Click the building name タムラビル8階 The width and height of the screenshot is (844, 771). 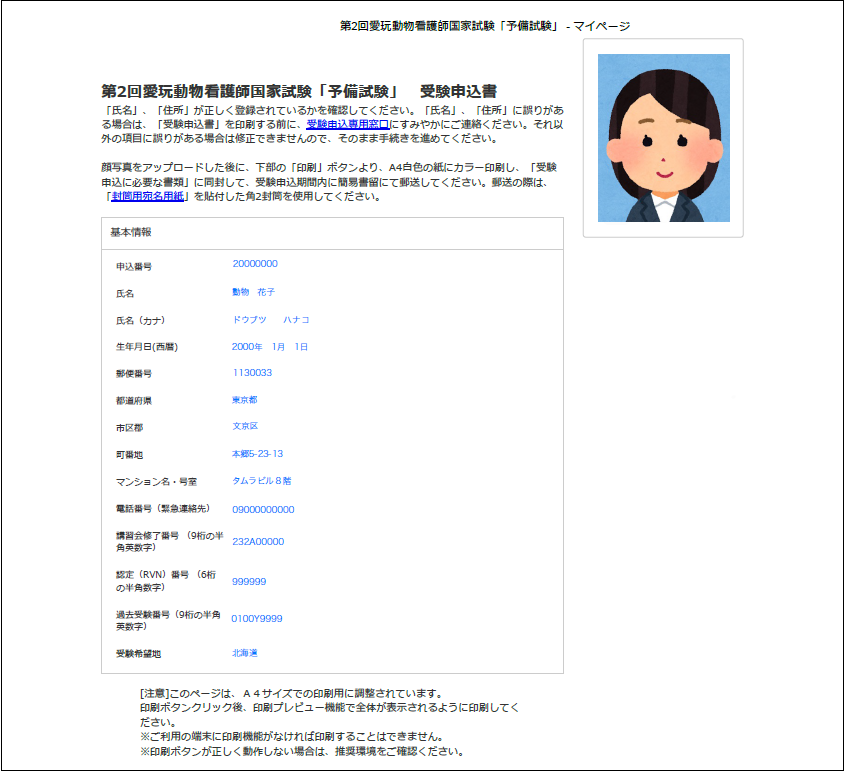262,481
